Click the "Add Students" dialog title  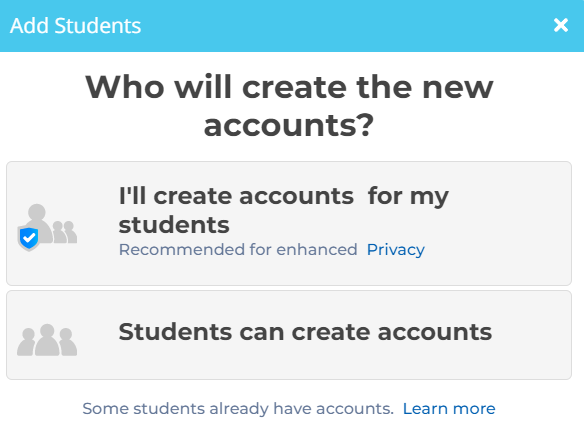point(76,26)
